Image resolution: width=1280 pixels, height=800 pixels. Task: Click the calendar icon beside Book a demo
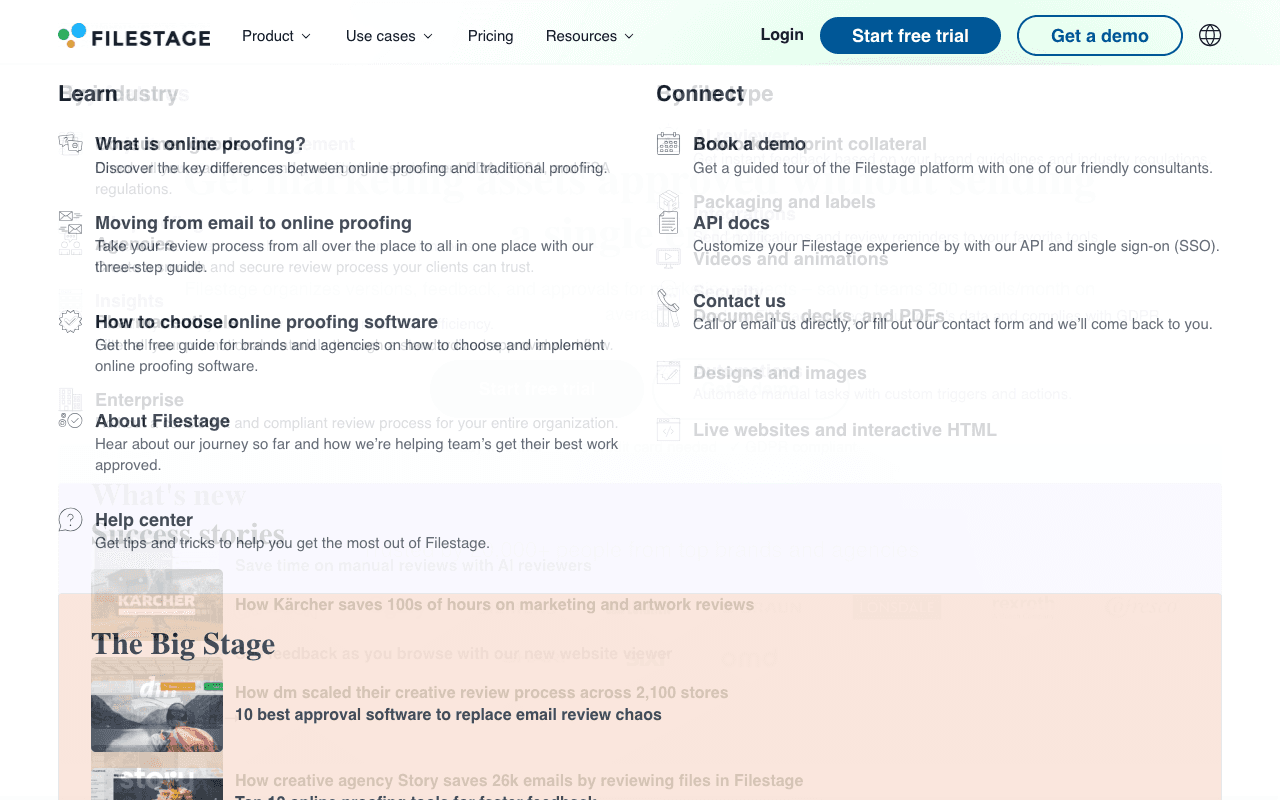tap(668, 144)
